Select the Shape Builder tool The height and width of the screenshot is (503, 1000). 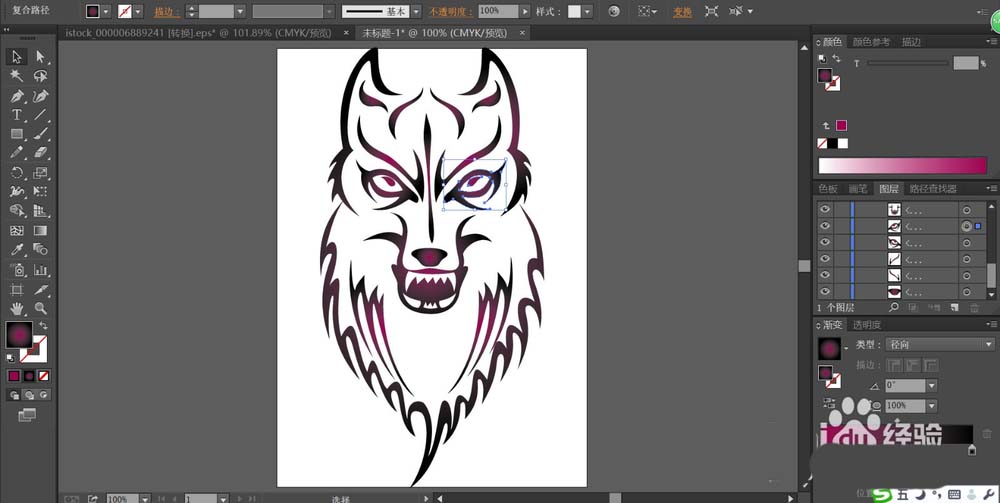[x=17, y=211]
